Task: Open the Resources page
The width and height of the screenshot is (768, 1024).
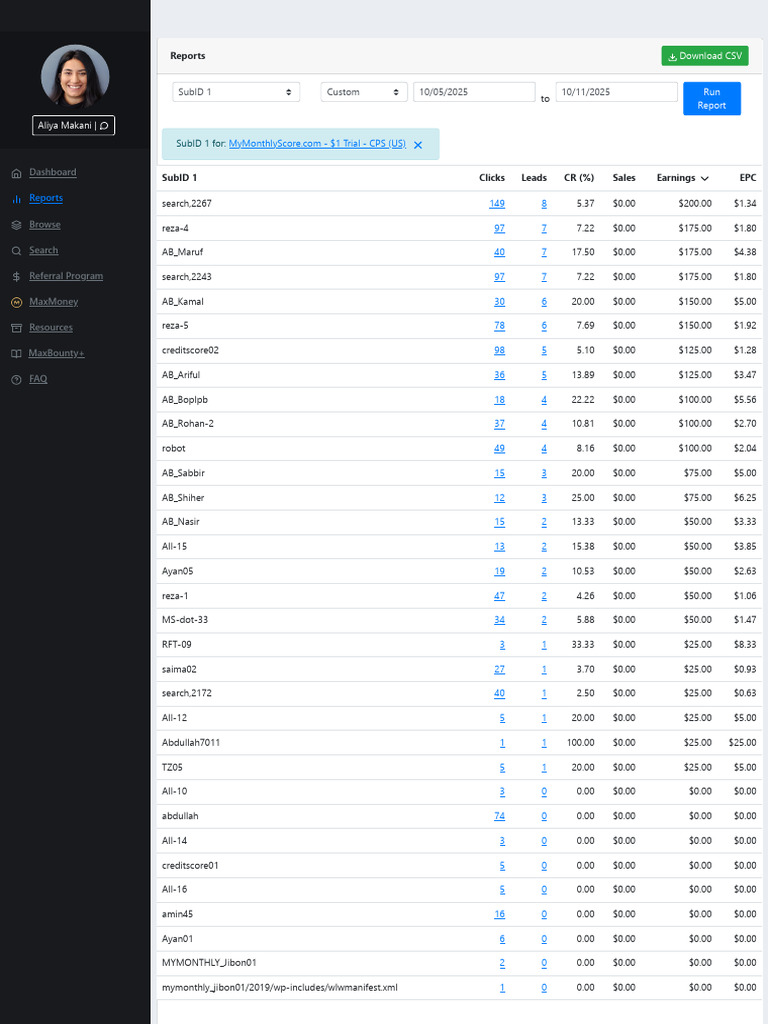Action: coord(51,327)
